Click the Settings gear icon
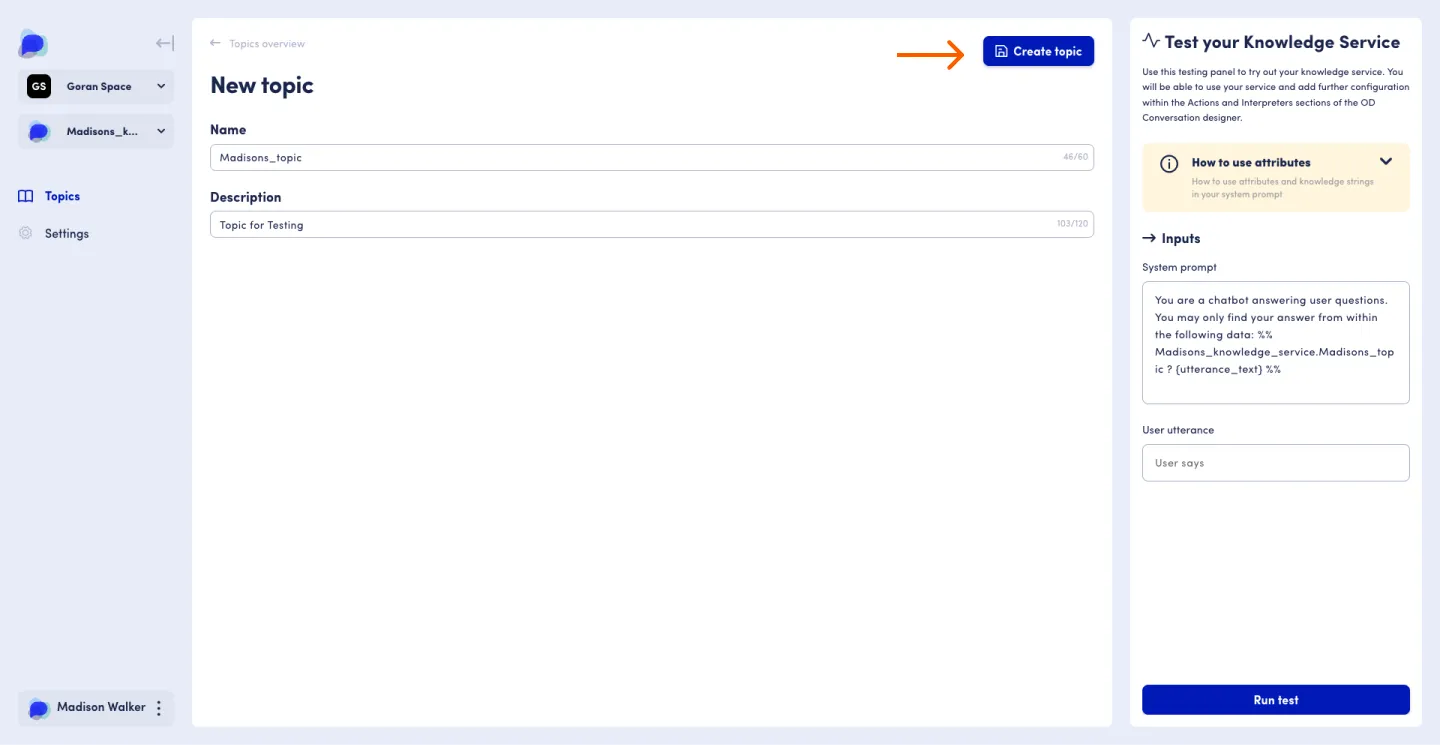This screenshot has height=745, width=1440. tap(26, 233)
